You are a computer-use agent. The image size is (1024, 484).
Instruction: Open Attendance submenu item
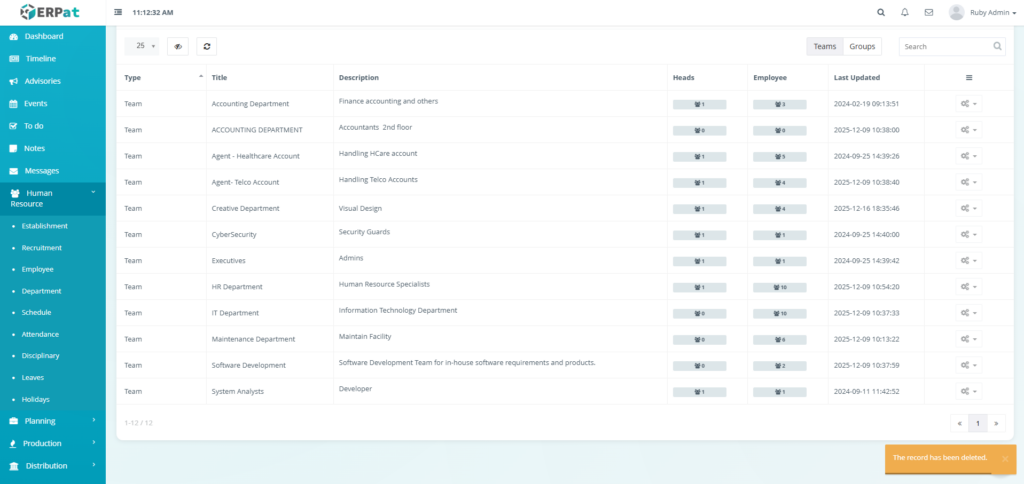40,334
